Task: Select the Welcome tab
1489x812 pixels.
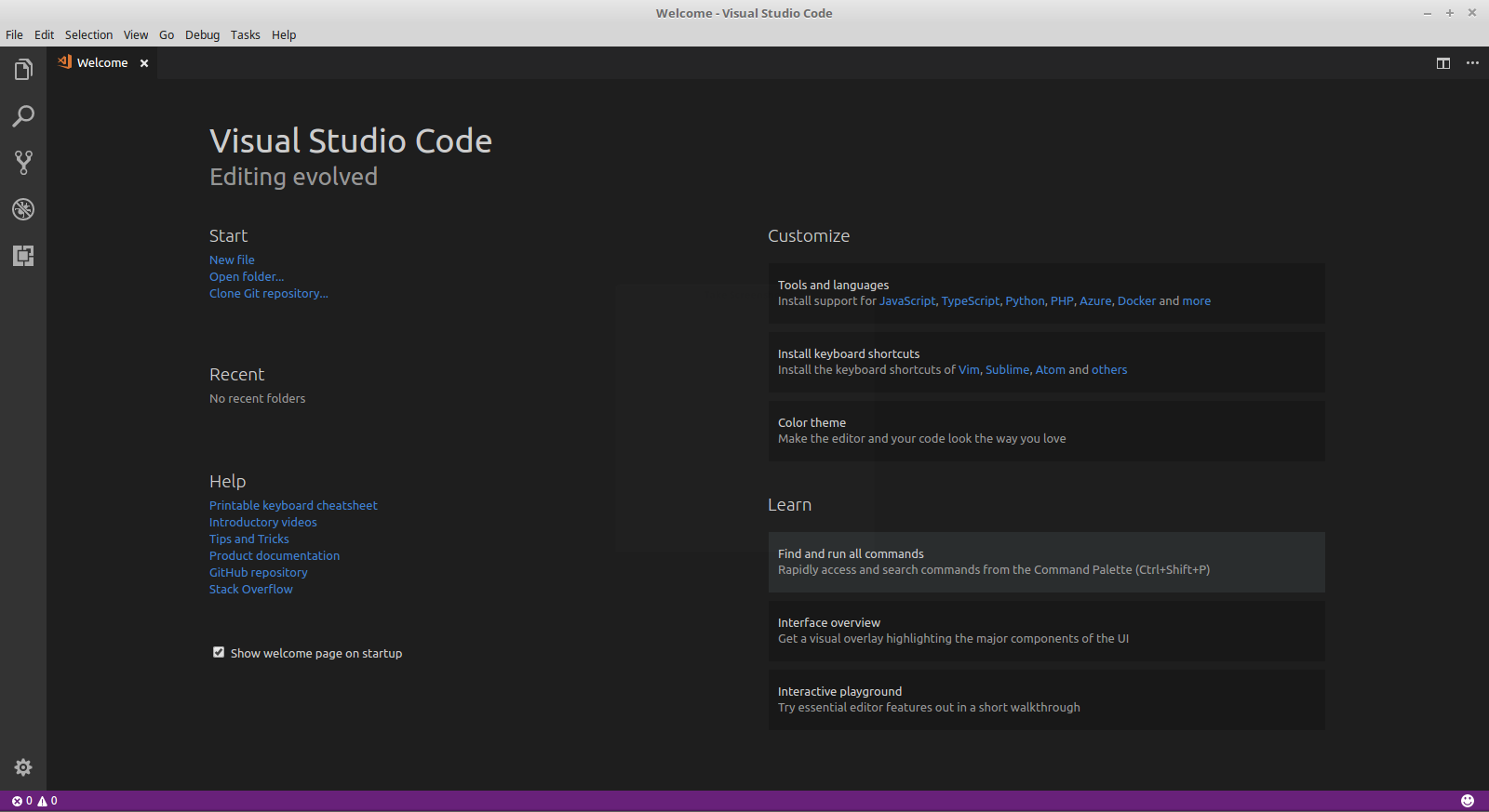Action: tap(102, 63)
